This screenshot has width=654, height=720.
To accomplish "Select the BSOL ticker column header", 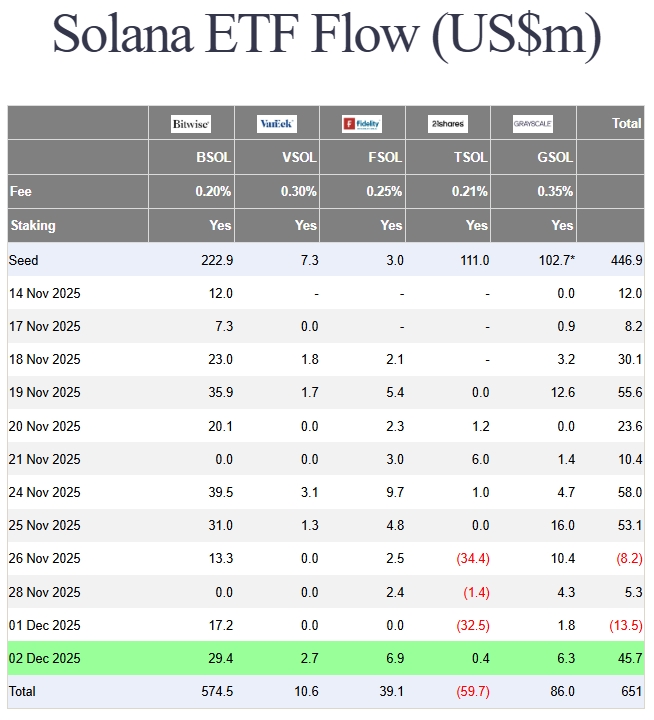I will (214, 158).
